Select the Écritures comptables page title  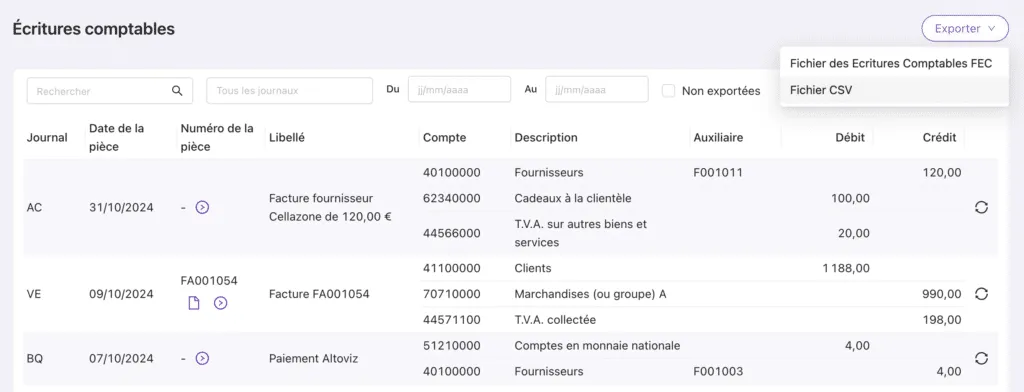click(x=94, y=29)
